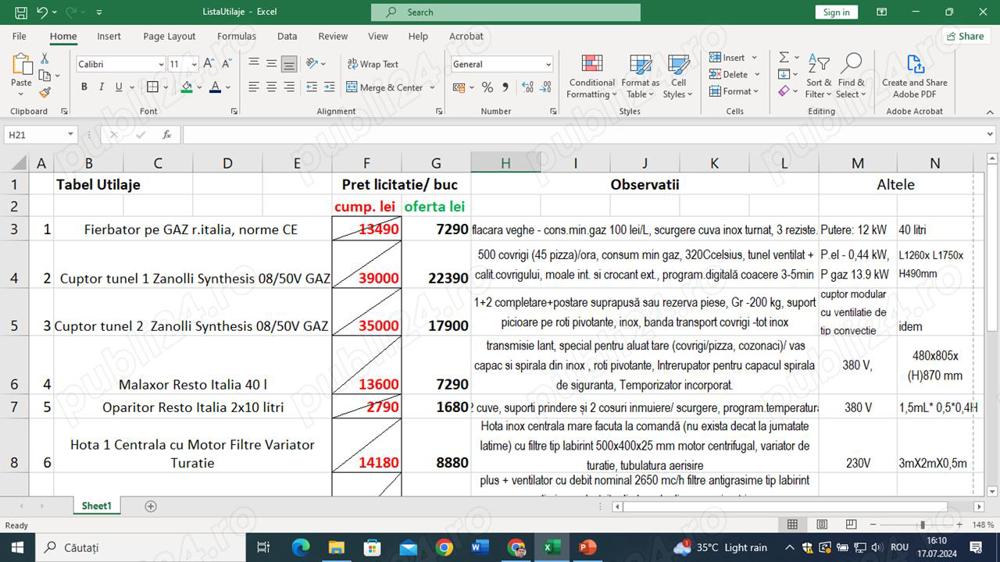Toggle Bold formatting
The image size is (1000, 562).
click(84, 88)
